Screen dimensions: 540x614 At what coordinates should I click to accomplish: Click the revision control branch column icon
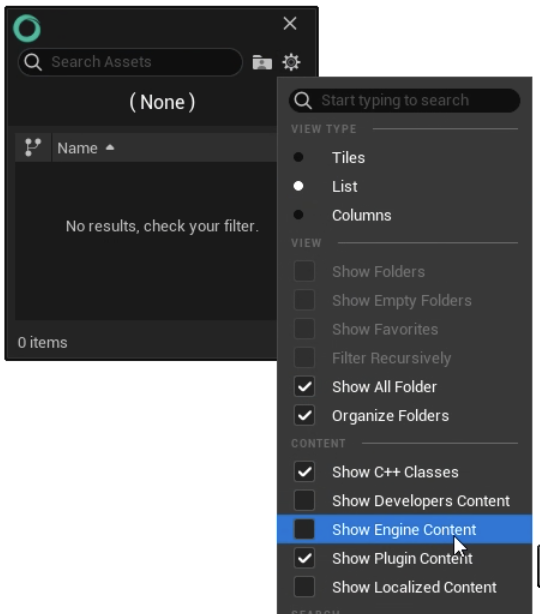pyautogui.click(x=33, y=148)
